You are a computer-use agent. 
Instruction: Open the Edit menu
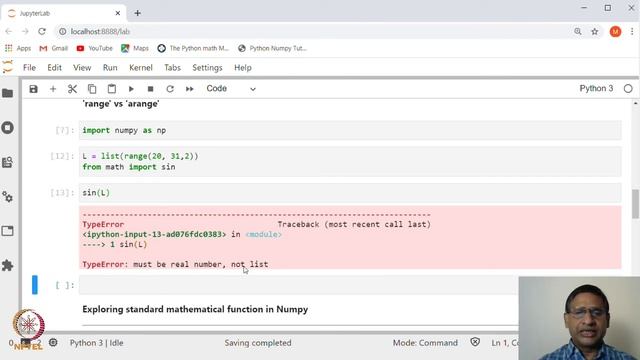click(54, 68)
